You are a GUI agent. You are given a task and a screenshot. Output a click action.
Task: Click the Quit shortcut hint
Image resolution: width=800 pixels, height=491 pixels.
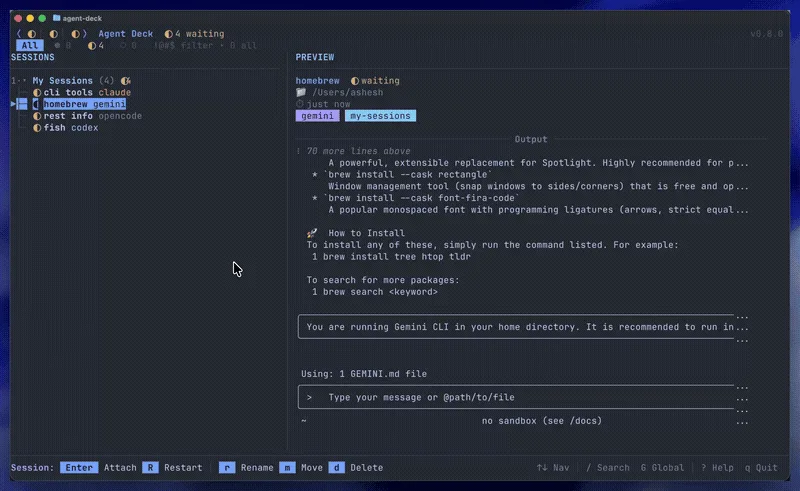(761, 468)
